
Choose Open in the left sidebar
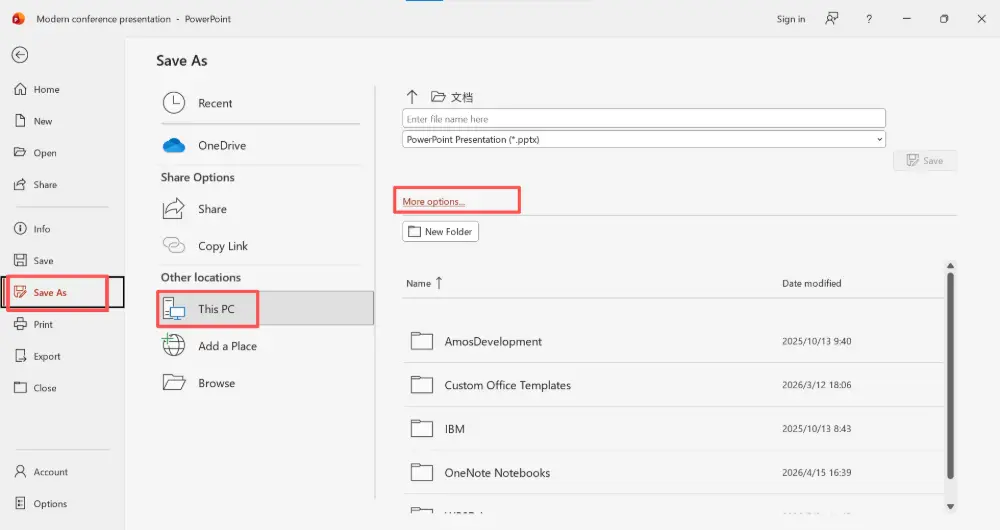coord(36,152)
